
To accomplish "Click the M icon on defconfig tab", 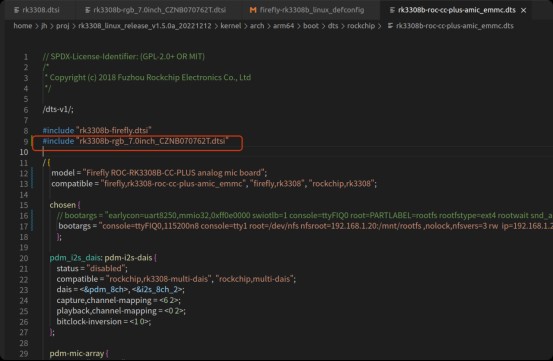I will [253, 10].
